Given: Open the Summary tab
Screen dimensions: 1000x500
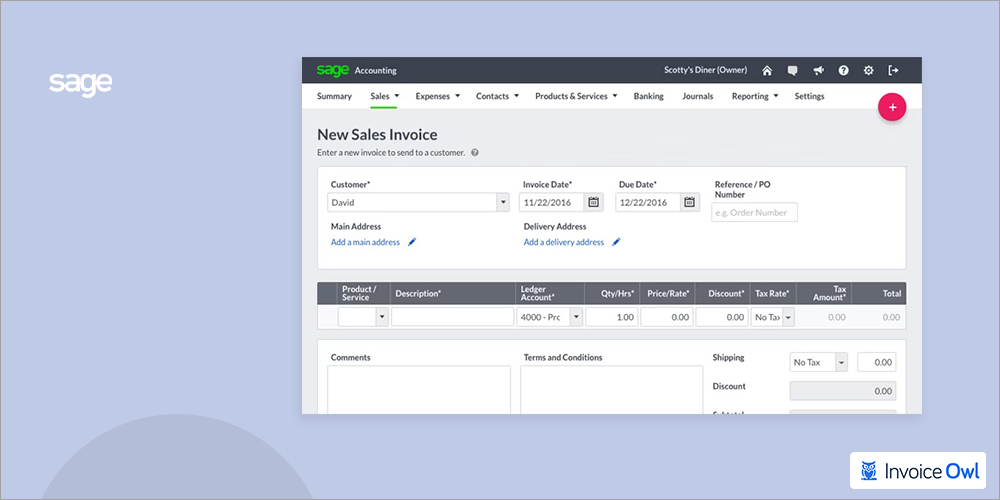Looking at the screenshot, I should (334, 96).
